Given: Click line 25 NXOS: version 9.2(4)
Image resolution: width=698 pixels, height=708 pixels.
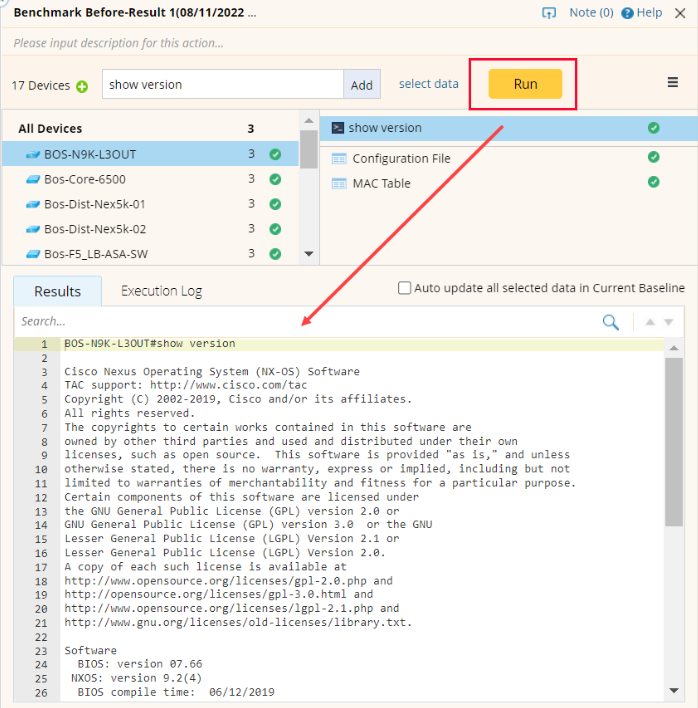Looking at the screenshot, I should click(x=136, y=678).
